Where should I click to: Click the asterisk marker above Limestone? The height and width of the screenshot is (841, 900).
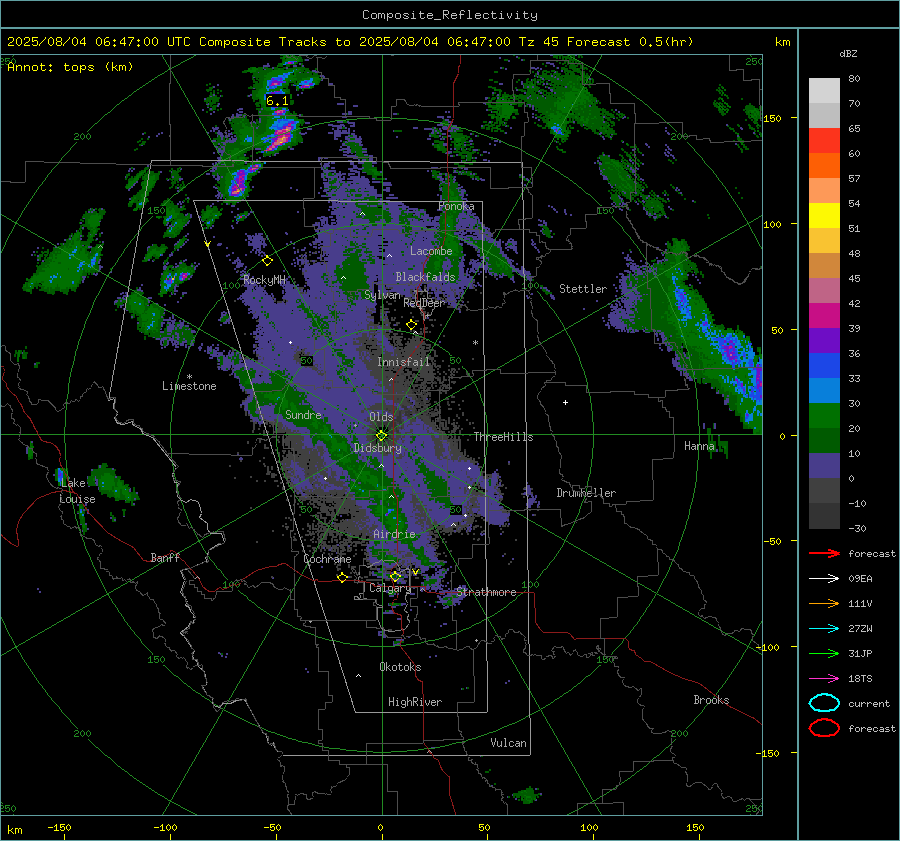(189, 377)
